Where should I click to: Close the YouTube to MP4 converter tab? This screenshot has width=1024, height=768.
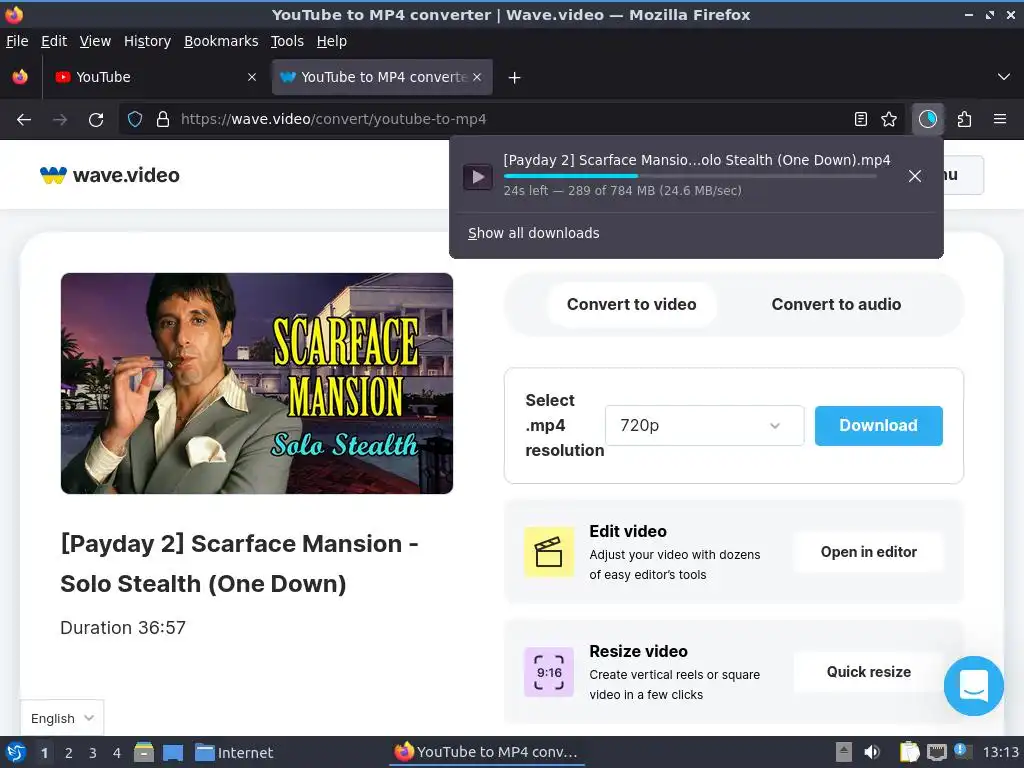pyautogui.click(x=477, y=77)
